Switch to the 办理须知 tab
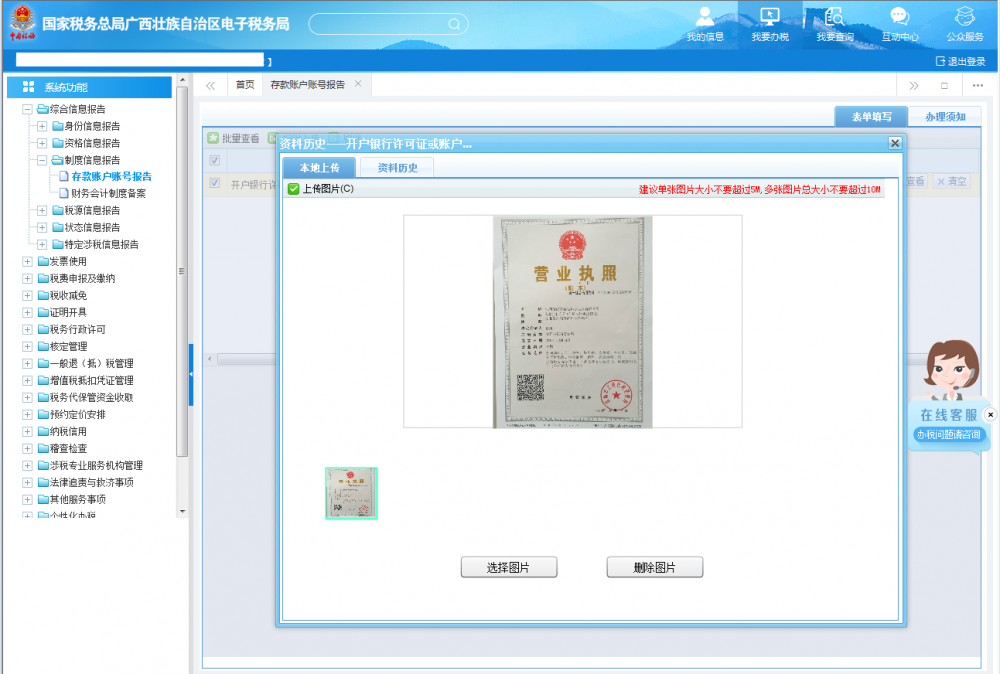This screenshot has width=1000, height=674. (945, 117)
